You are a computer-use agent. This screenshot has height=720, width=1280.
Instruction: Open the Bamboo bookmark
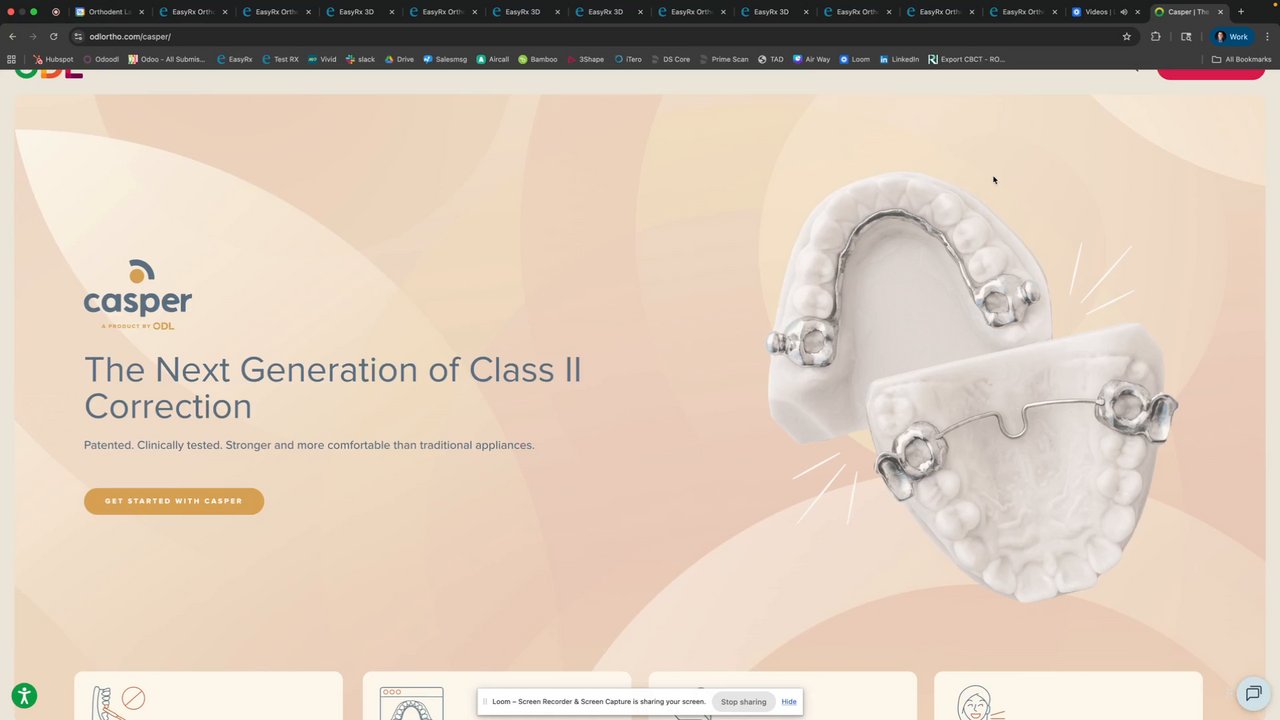pos(538,59)
